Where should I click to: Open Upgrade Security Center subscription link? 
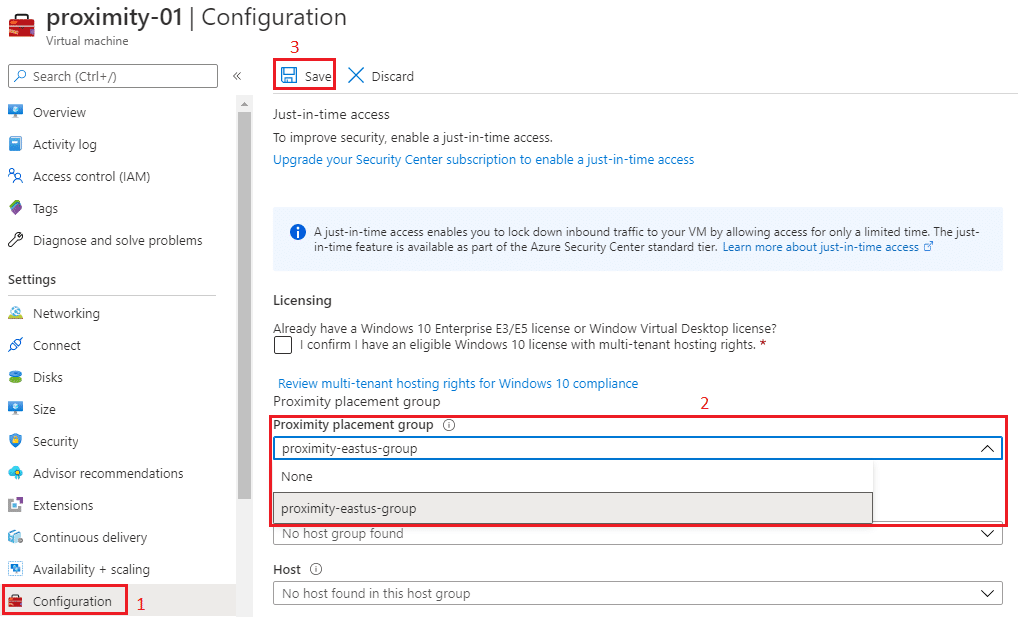point(484,160)
